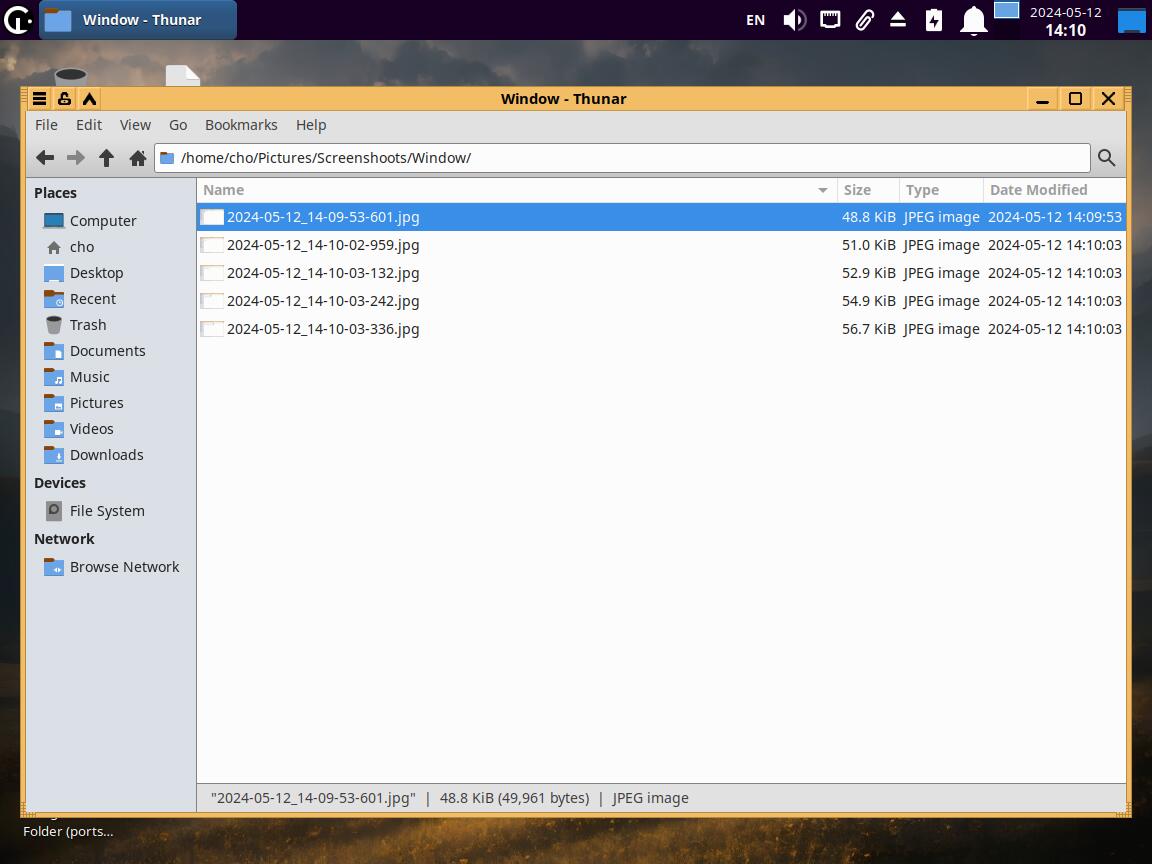The image size is (1152, 864).
Task: Sort files by Size column header
Action: (868, 190)
